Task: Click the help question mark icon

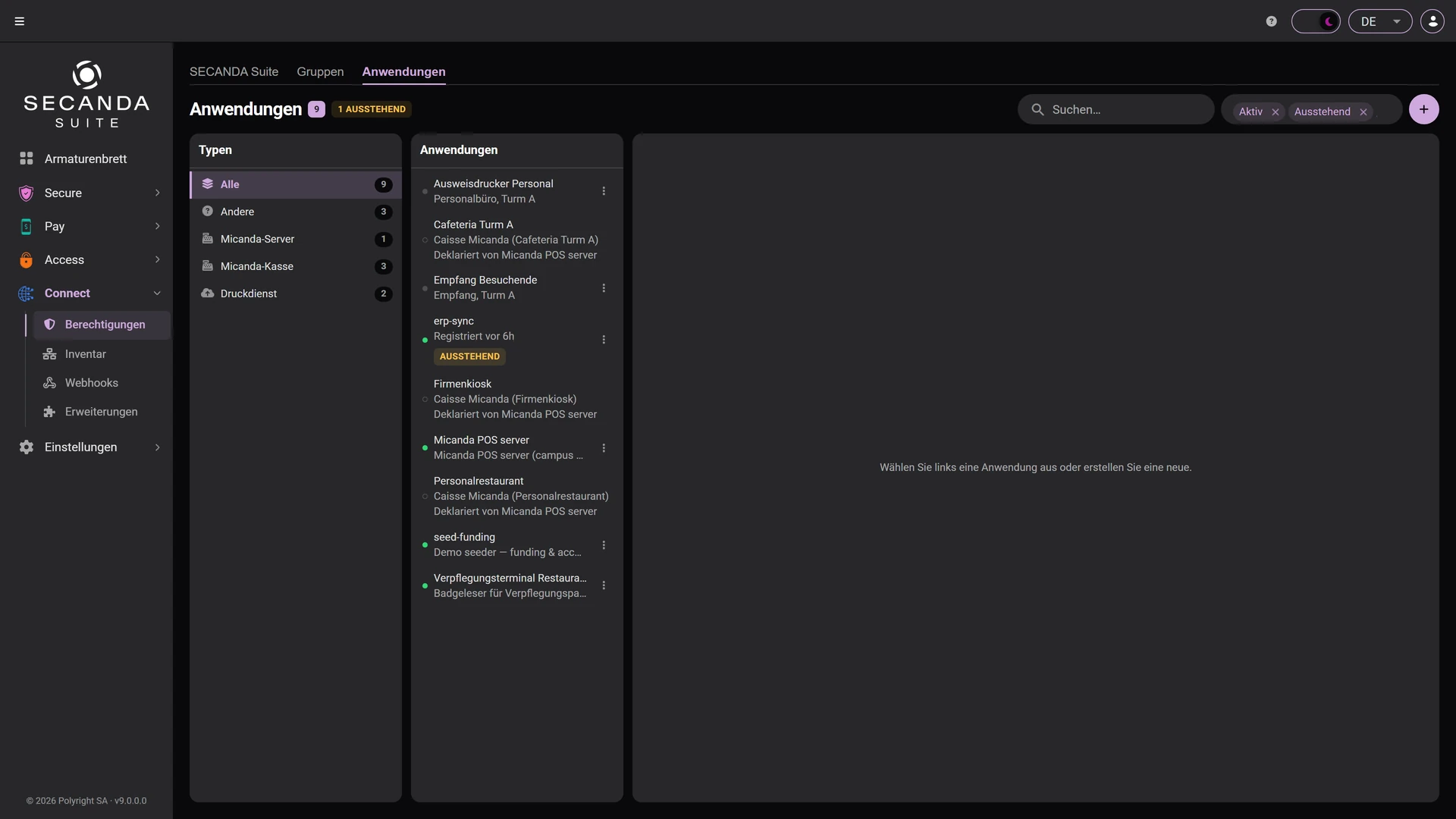Action: pyautogui.click(x=1272, y=21)
